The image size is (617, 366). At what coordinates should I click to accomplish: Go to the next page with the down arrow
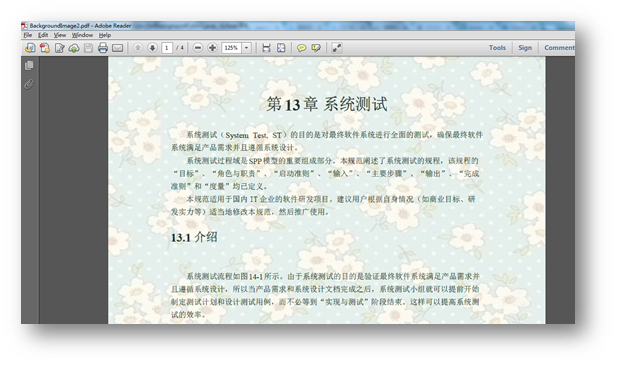pyautogui.click(x=152, y=48)
